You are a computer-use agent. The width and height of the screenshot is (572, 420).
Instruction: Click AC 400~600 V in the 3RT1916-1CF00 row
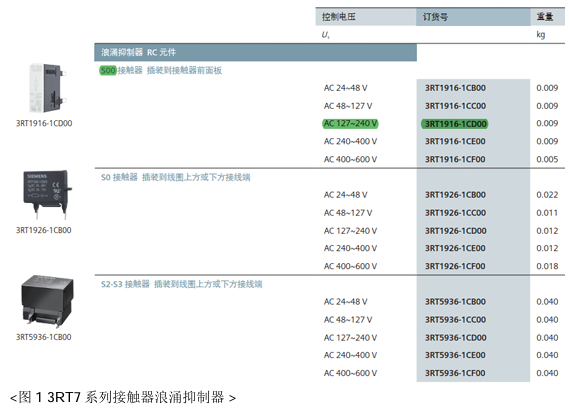[350, 159]
